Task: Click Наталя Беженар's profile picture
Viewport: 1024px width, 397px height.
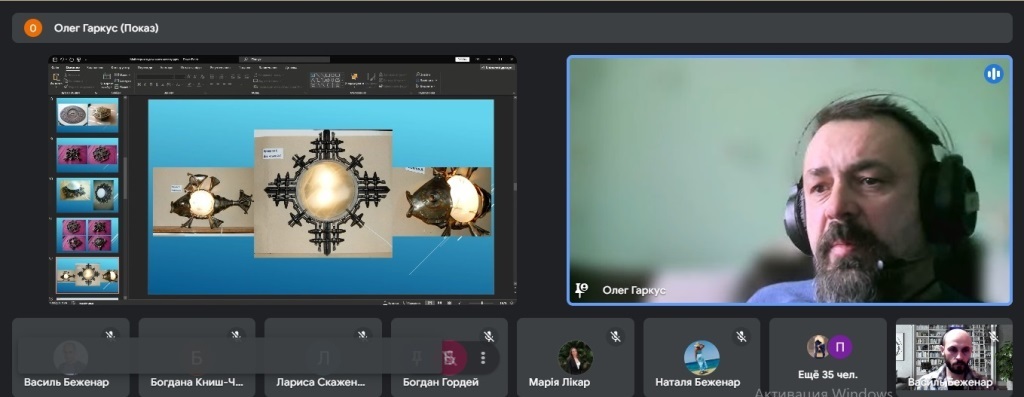Action: coord(701,357)
